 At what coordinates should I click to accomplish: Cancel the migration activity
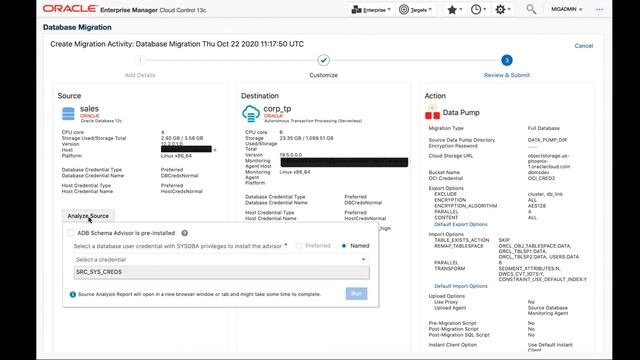pos(584,46)
